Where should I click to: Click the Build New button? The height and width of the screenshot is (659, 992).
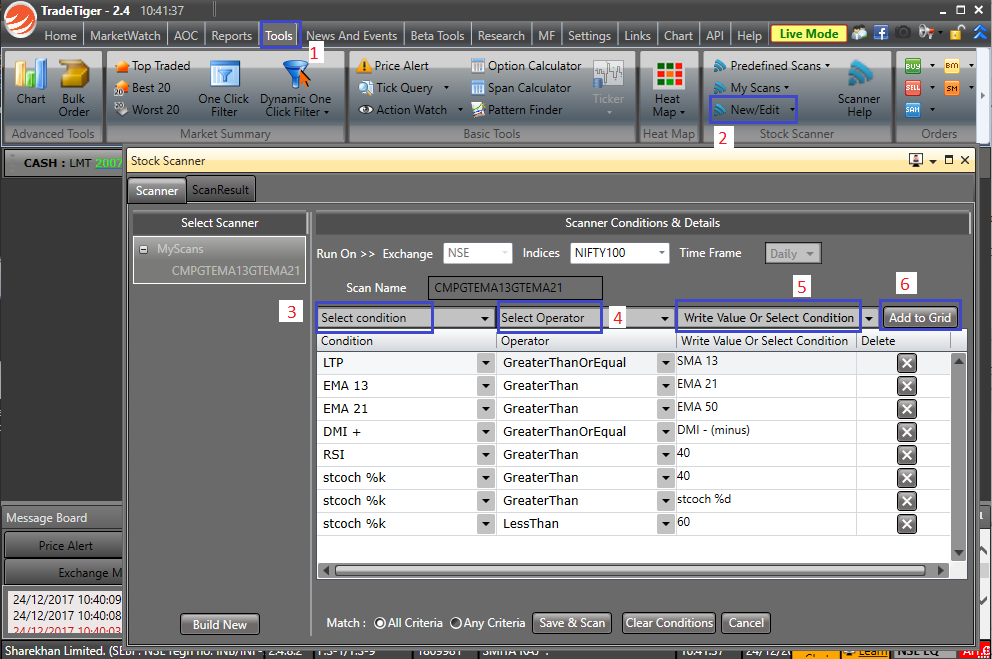(x=220, y=624)
